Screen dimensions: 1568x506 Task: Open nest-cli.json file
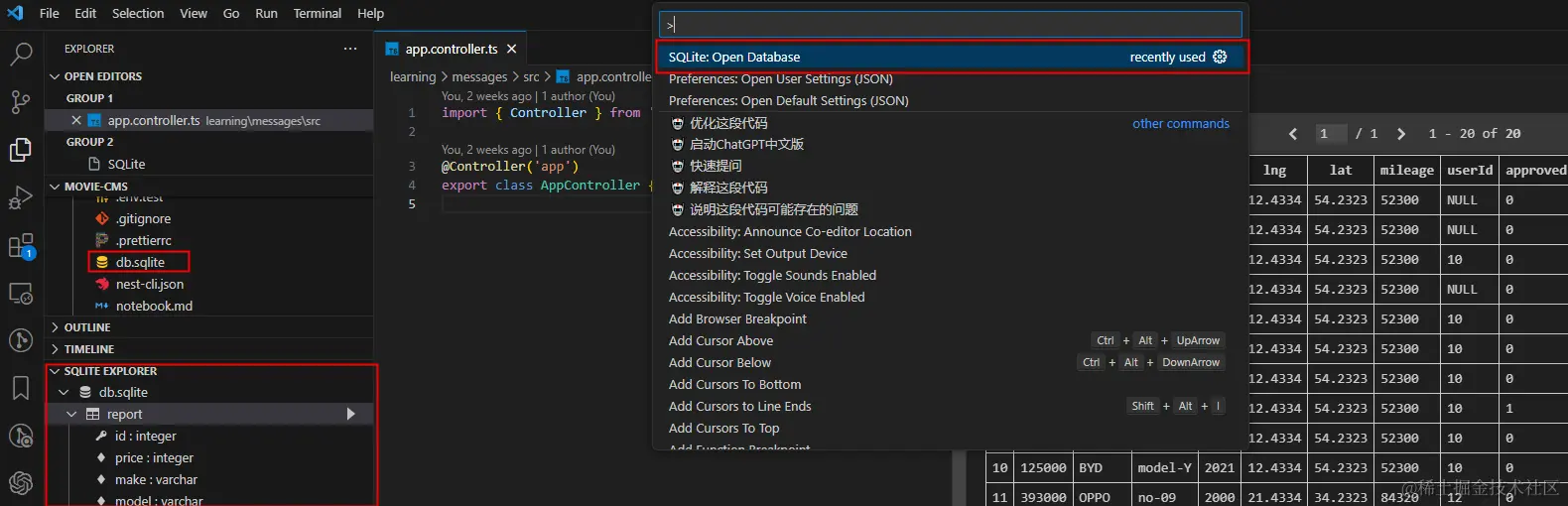[149, 284]
